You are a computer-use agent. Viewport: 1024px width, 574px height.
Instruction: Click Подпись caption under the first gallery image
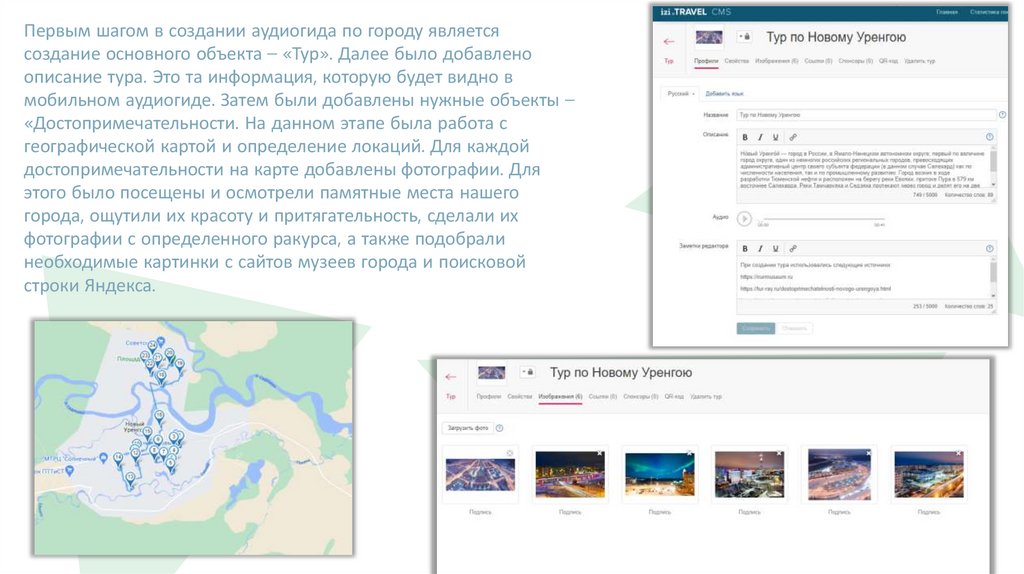(x=480, y=513)
